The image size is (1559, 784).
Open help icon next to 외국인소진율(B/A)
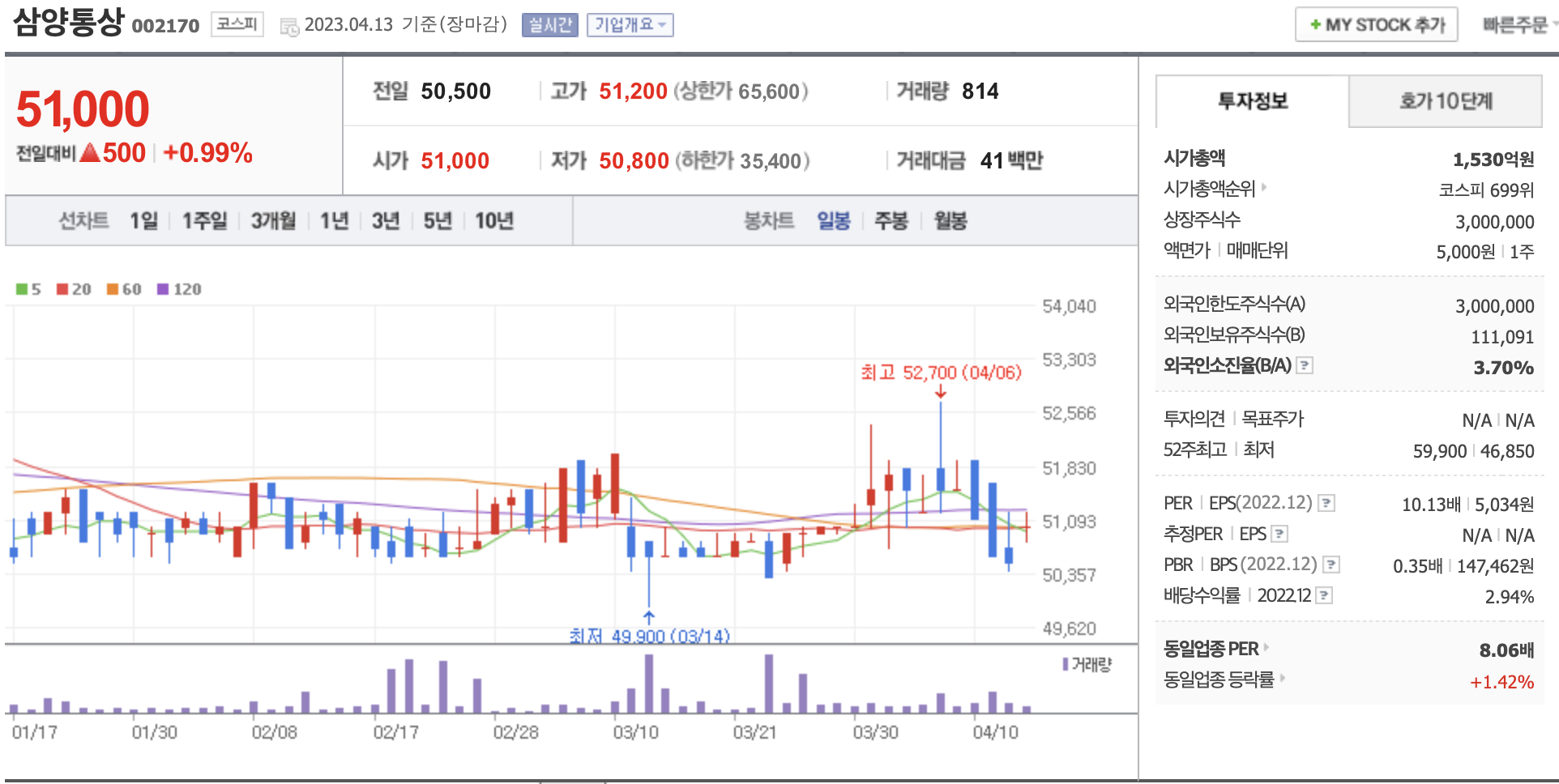pos(1305,366)
